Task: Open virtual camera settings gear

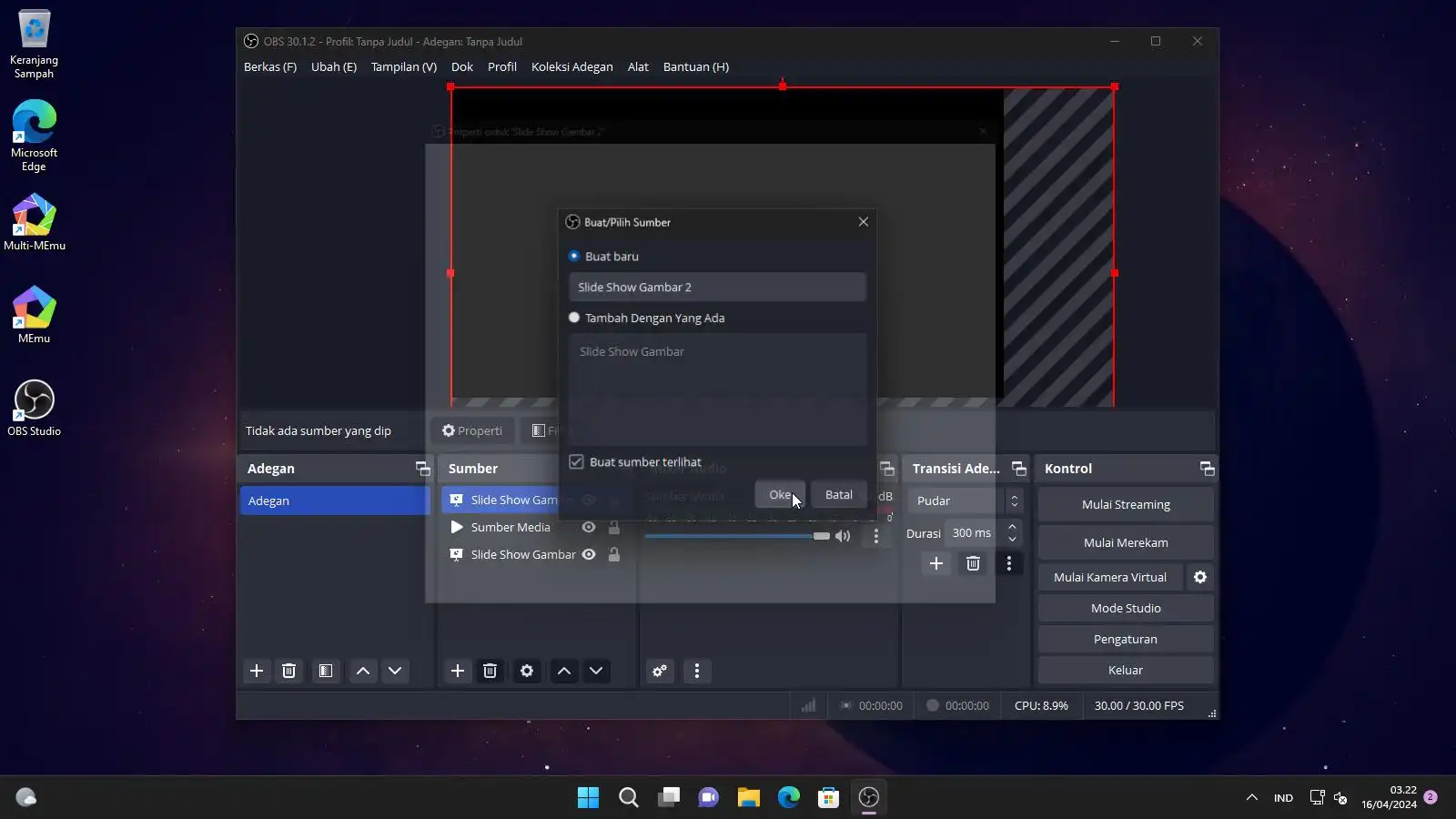Action: click(x=1200, y=577)
